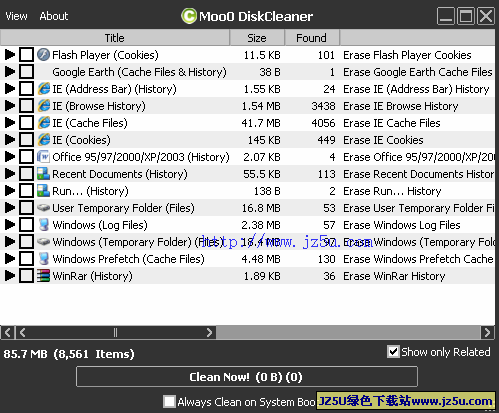Screen dimensions: 499x413
Task: Expand the IE (Cookies) row arrow
Action: (10, 140)
